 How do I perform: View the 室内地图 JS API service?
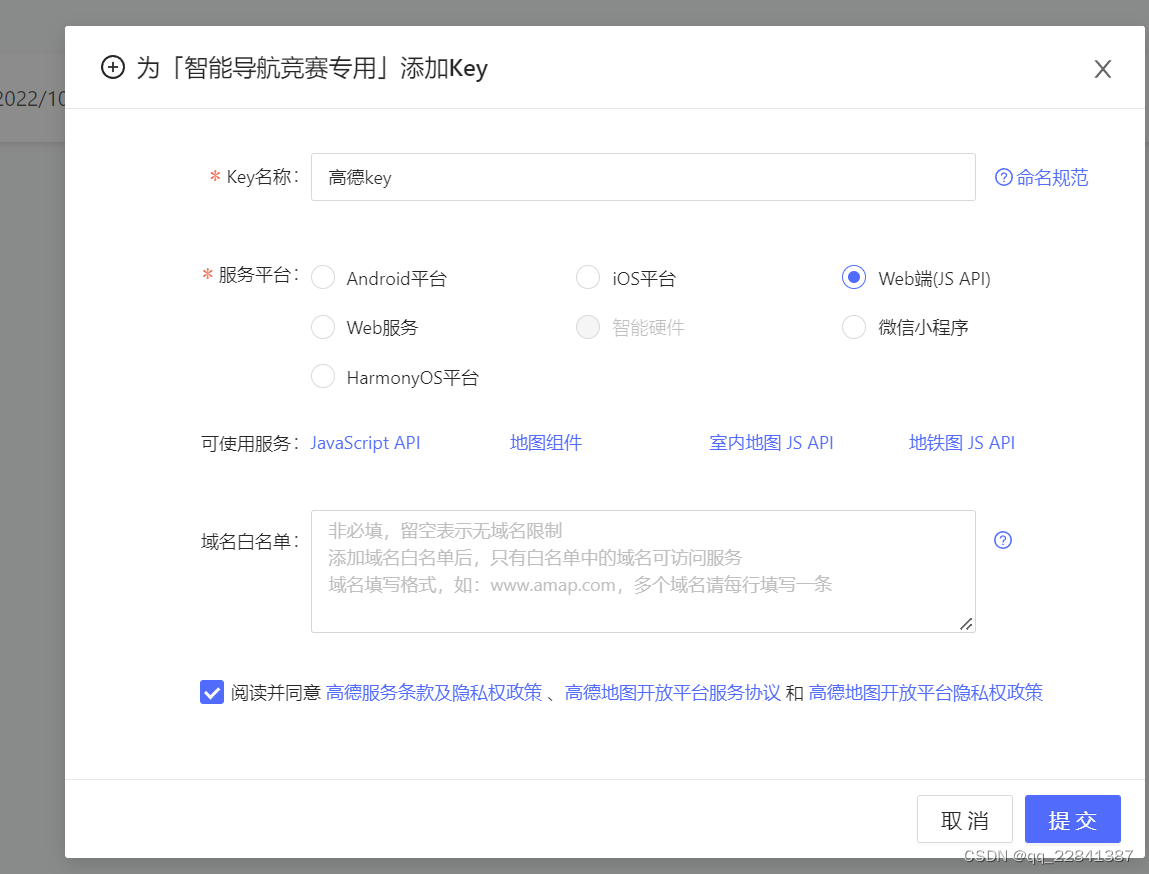pyautogui.click(x=771, y=442)
